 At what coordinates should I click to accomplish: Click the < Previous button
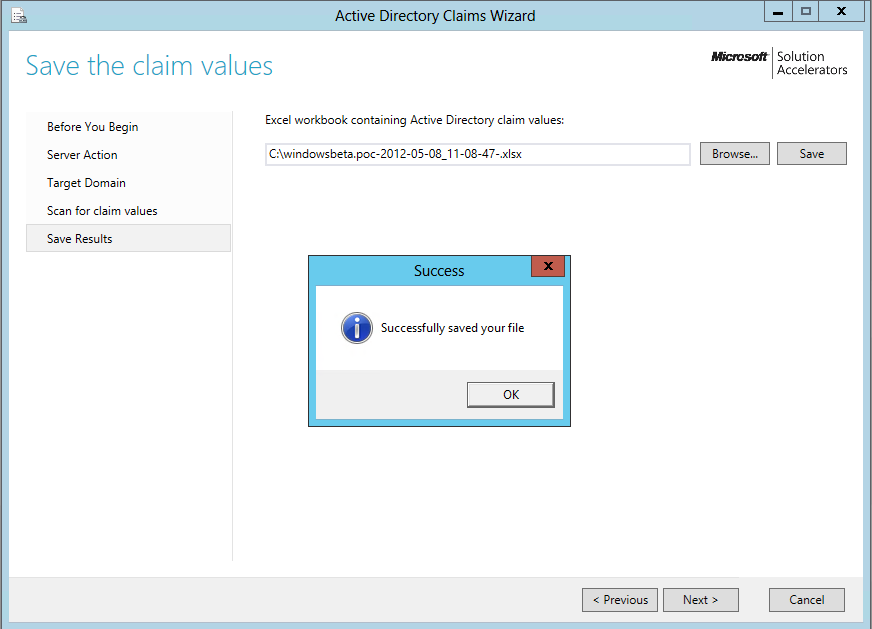(x=620, y=600)
